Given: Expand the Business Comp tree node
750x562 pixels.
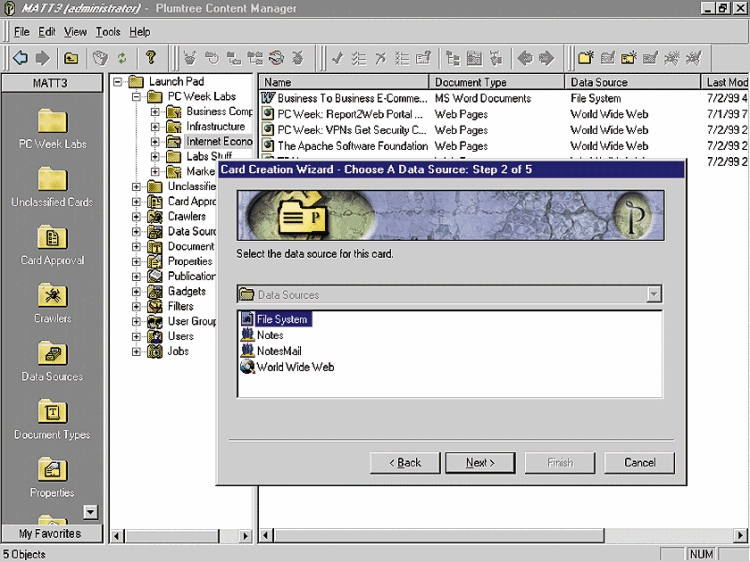Looking at the screenshot, I should (x=155, y=112).
